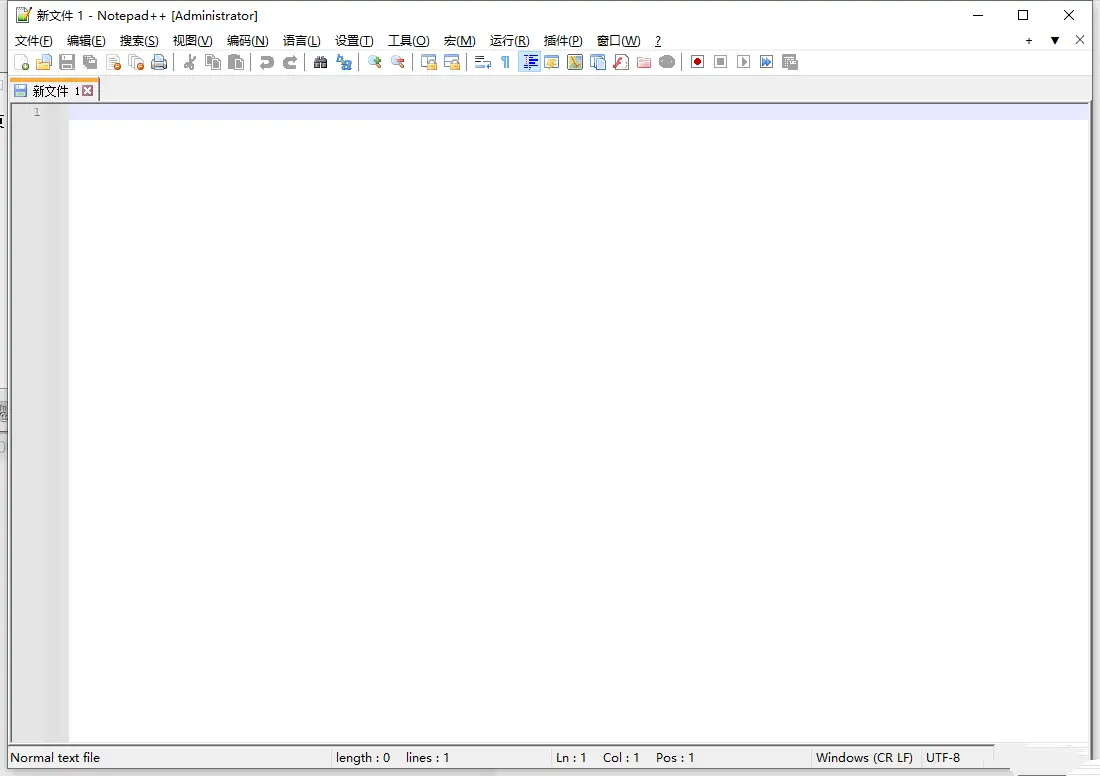Open the 语言(L) language menu
Image resolution: width=1100 pixels, height=776 pixels.
[x=301, y=41]
